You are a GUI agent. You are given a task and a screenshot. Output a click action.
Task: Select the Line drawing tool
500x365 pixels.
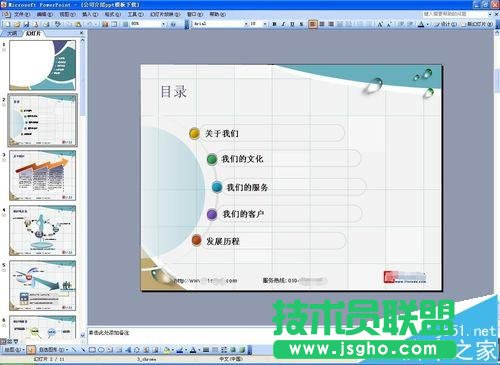pos(74,350)
